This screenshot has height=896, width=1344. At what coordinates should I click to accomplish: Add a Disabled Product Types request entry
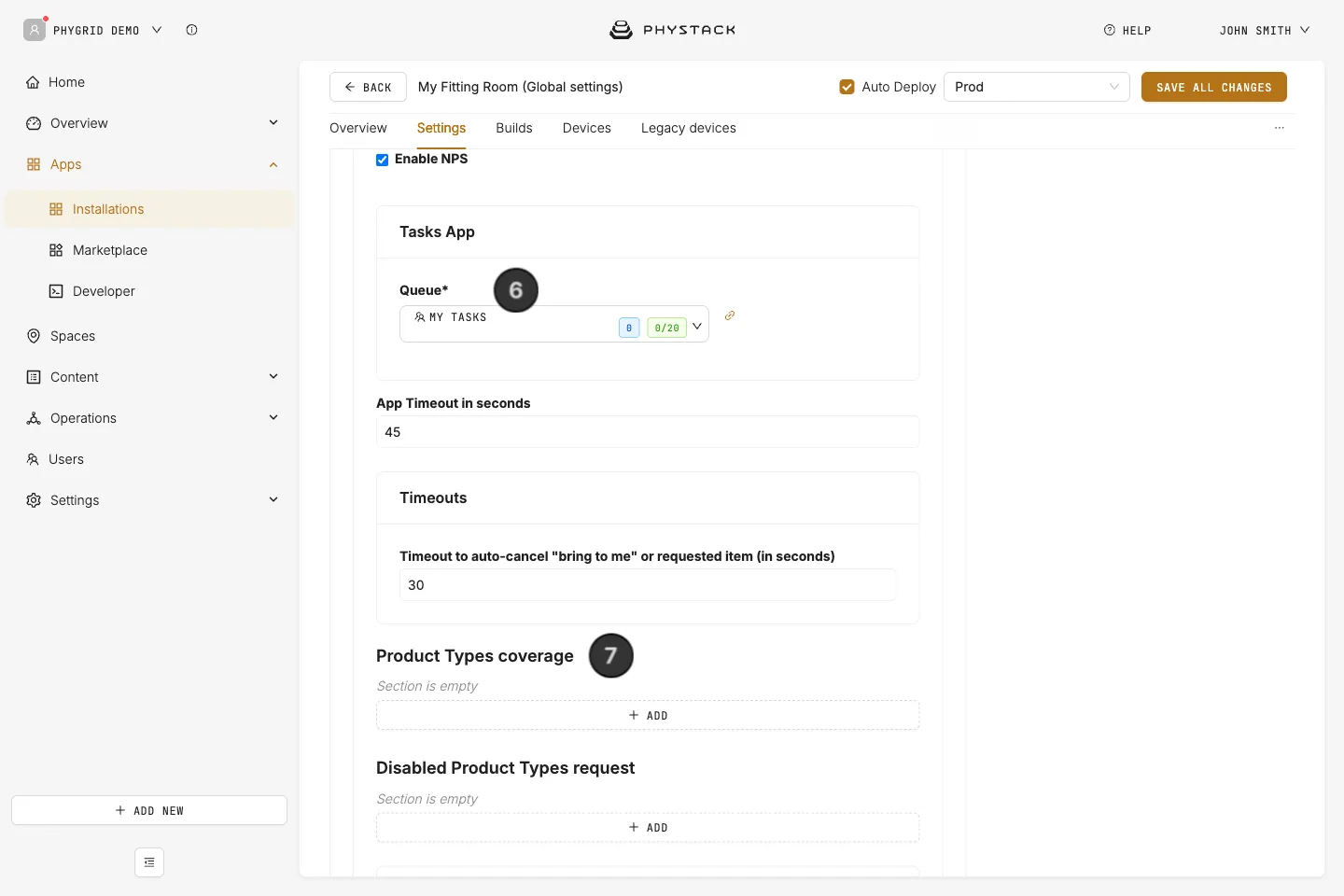648,828
